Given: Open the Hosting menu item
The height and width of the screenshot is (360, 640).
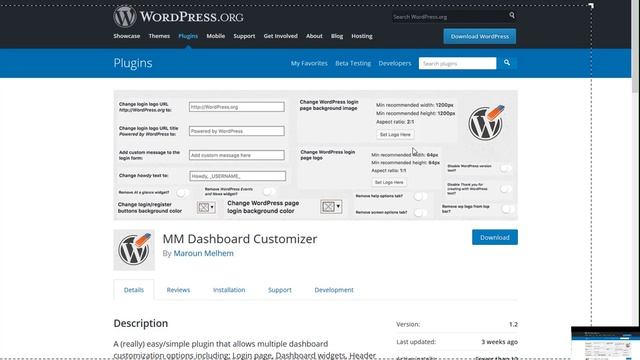Looking at the screenshot, I should (x=362, y=36).
